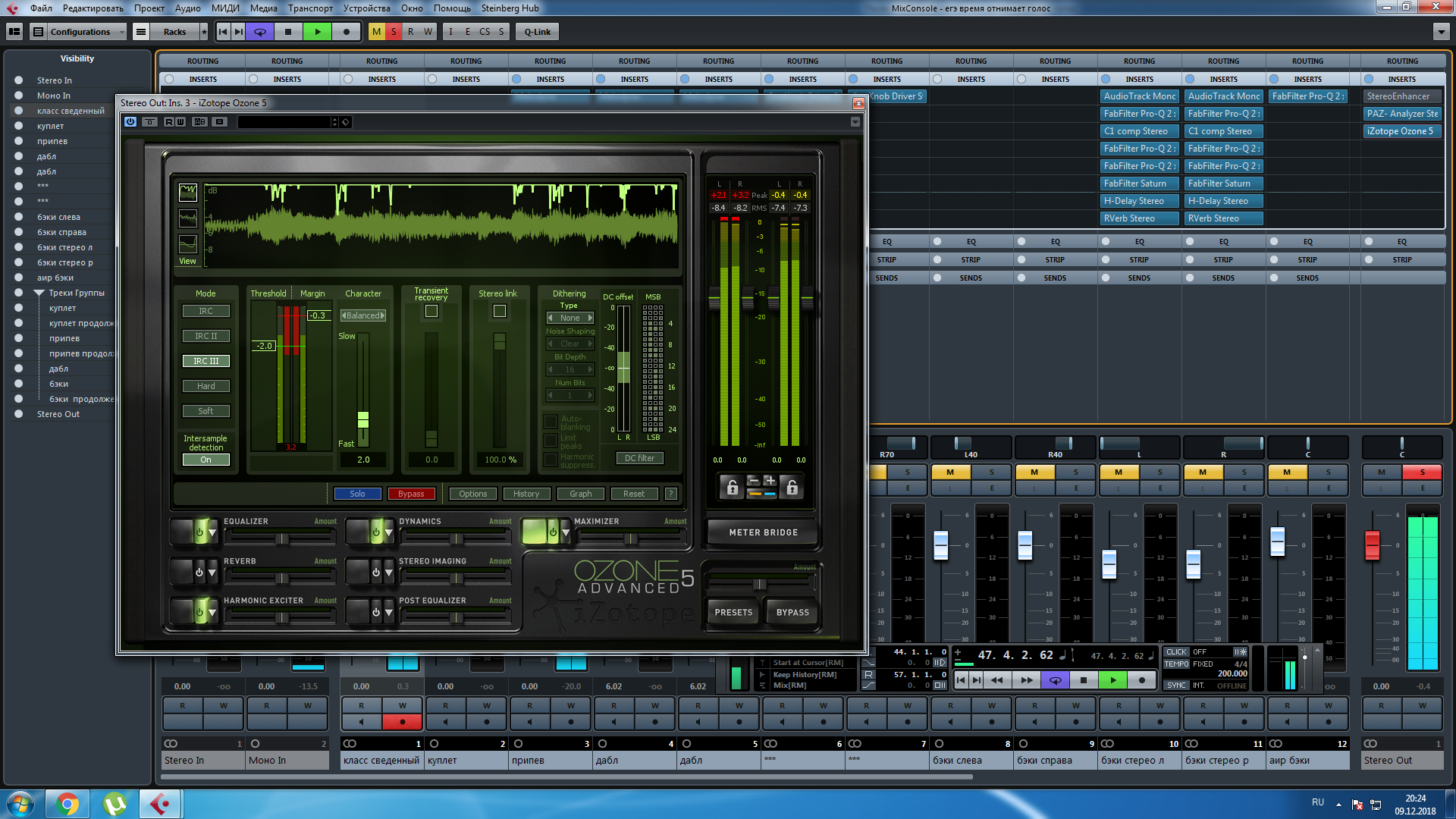
Task: Click the Write automation W button in plugin header
Action: (x=180, y=122)
